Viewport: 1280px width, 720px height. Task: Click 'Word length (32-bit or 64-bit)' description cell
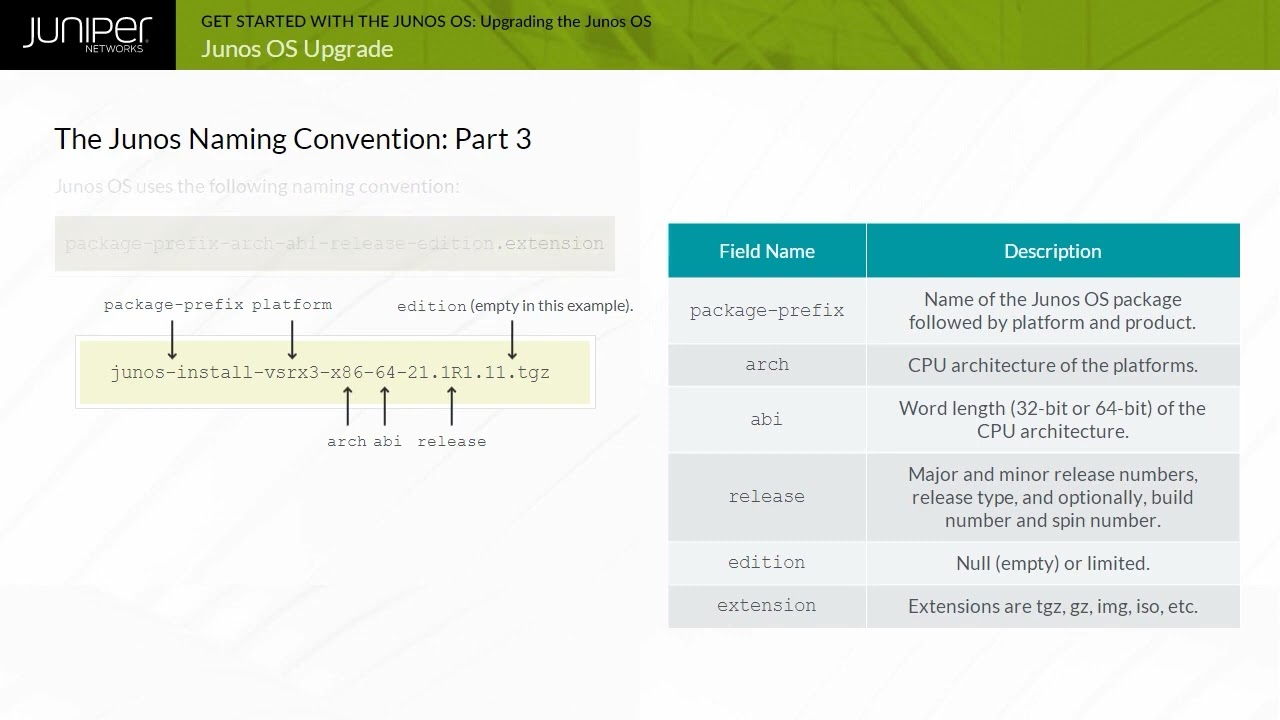click(1053, 419)
